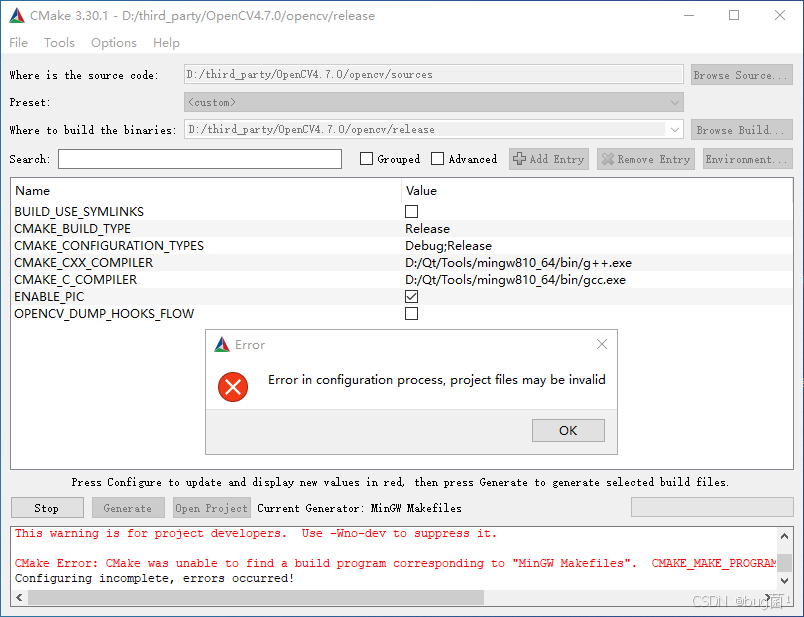Click the CMake logo in title bar
The image size is (804, 617).
[x=15, y=15]
